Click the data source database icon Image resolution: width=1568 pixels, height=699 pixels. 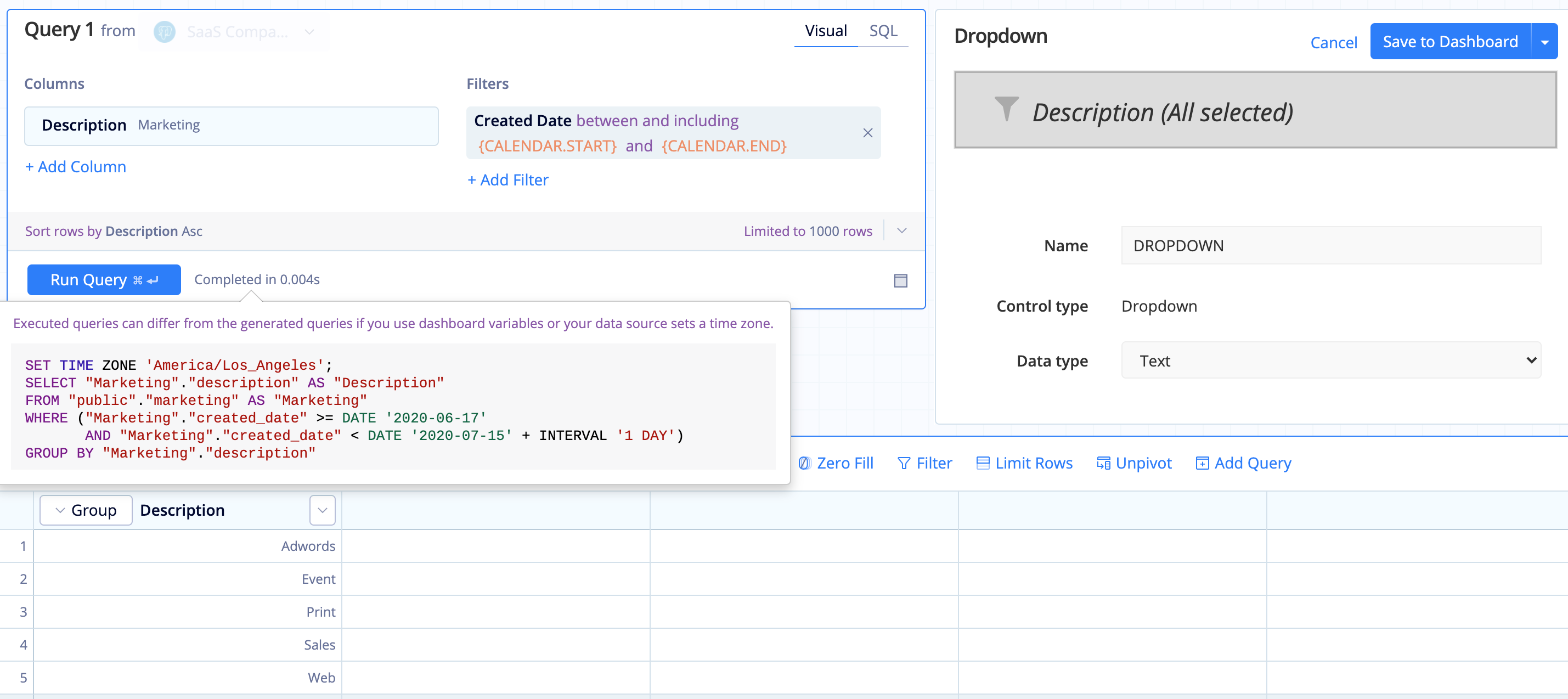pos(165,32)
